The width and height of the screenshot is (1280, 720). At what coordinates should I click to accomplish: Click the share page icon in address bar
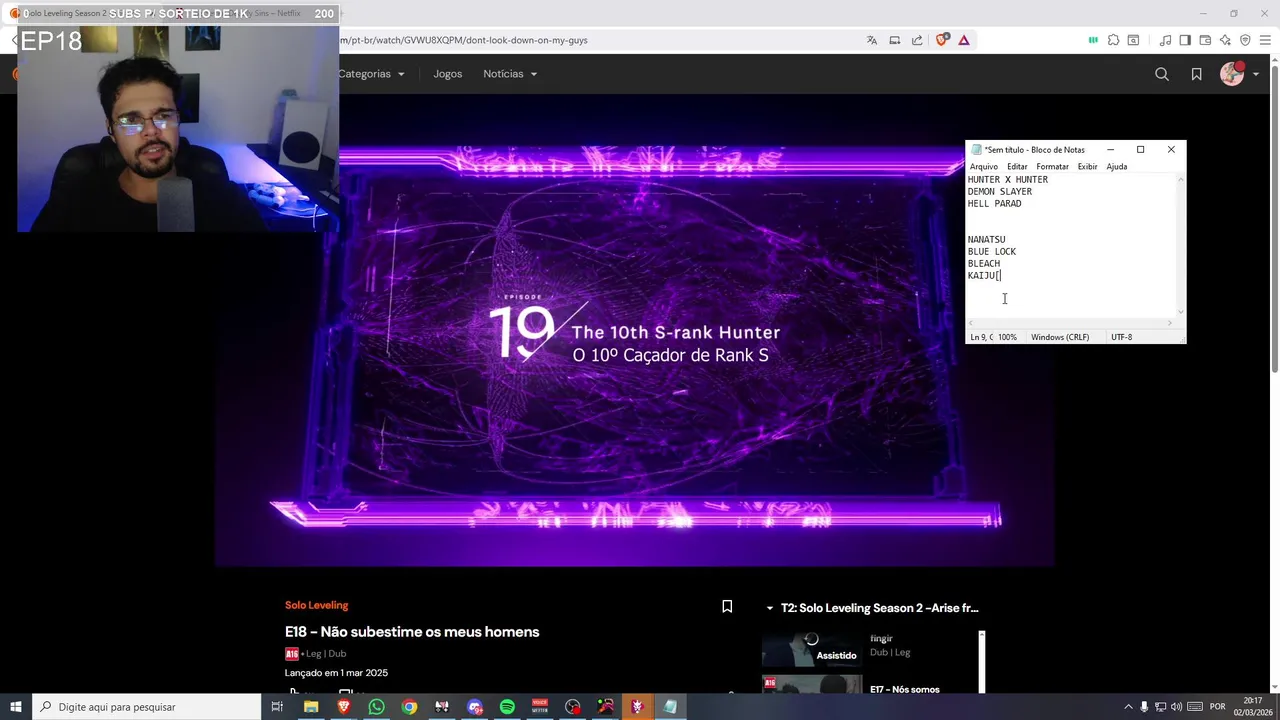[917, 40]
